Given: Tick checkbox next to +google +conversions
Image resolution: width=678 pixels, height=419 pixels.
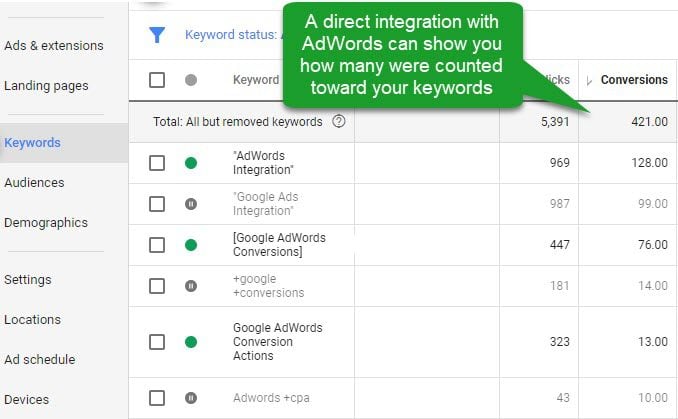Looking at the screenshot, I should pos(157,286).
